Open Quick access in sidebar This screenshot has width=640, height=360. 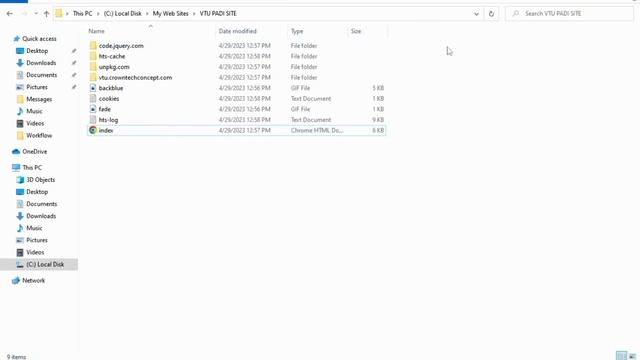tap(39, 39)
